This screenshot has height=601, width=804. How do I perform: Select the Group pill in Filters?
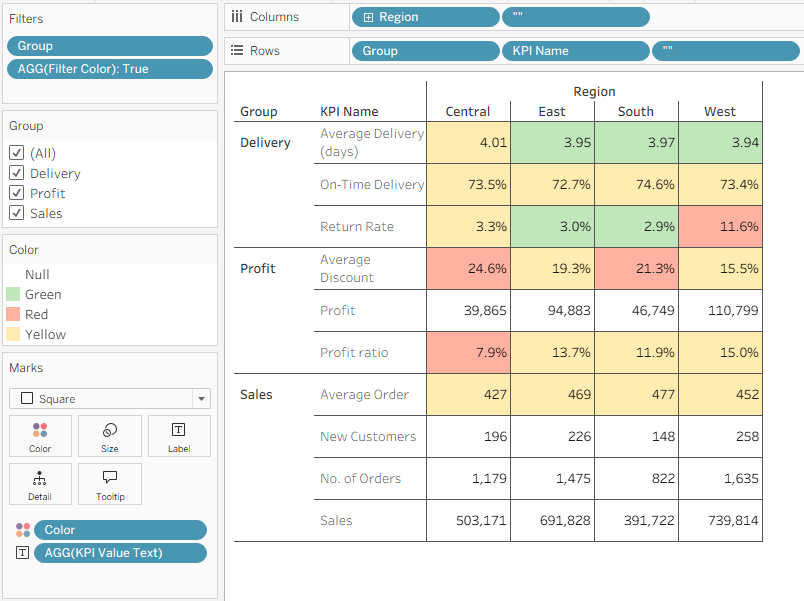[x=109, y=46]
